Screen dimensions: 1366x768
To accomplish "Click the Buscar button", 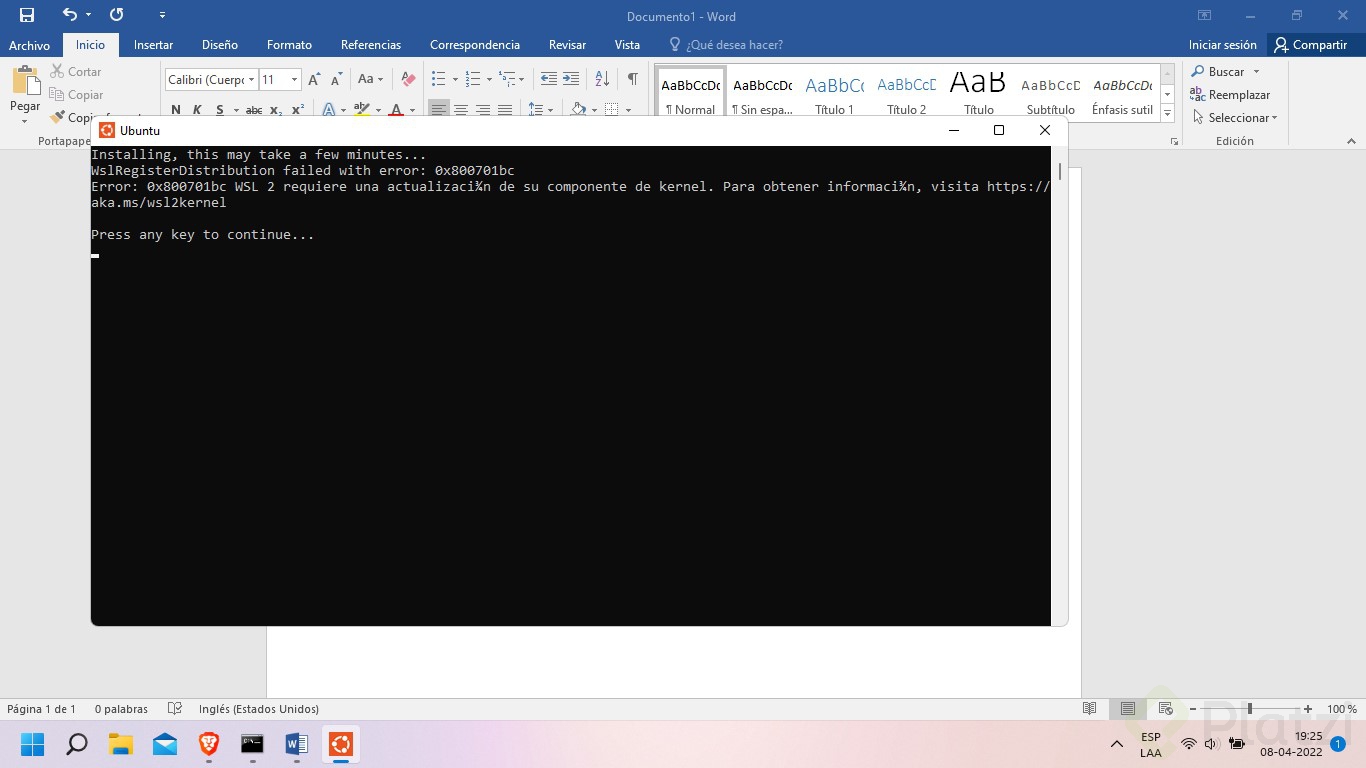I will [x=1218, y=72].
